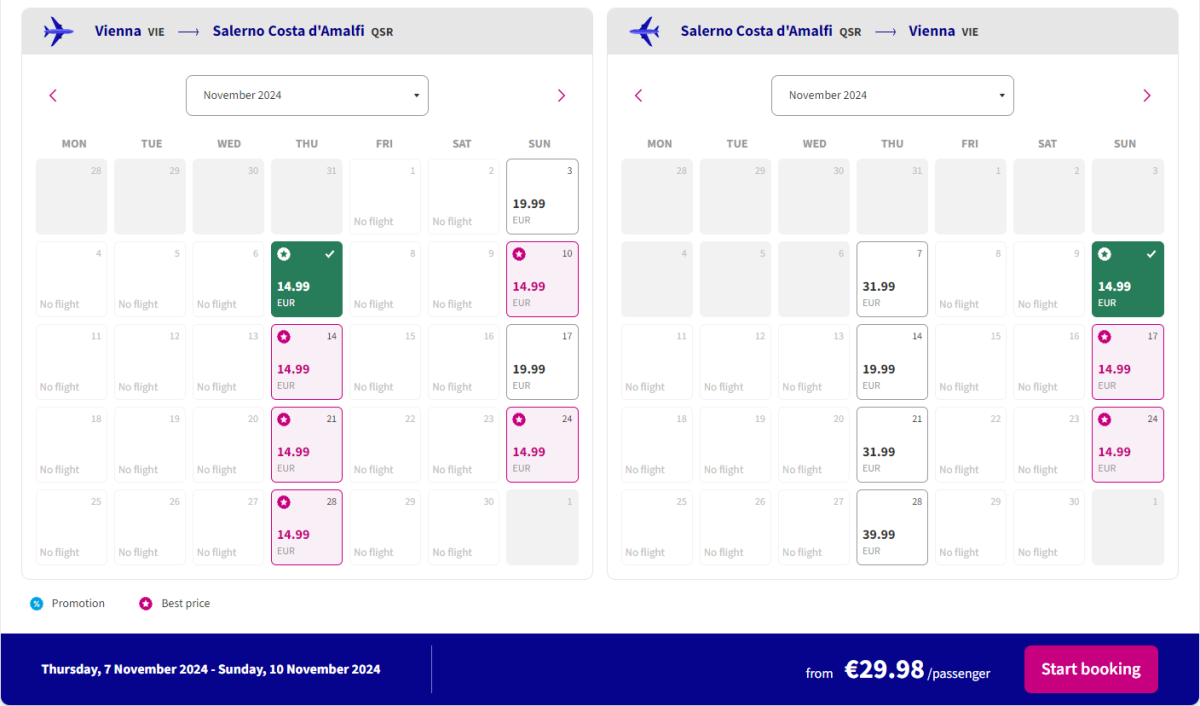This screenshot has height=706, width=1200.
Task: Open outbound November 2024 month dropdown
Action: (x=307, y=96)
